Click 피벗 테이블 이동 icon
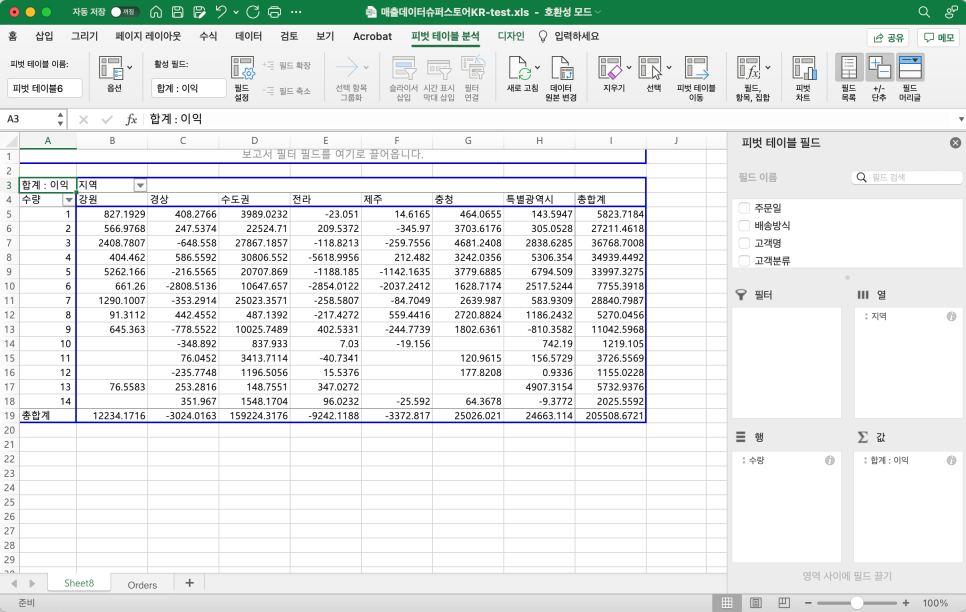Screen dimensions: 966x612 pyautogui.click(x=696, y=69)
